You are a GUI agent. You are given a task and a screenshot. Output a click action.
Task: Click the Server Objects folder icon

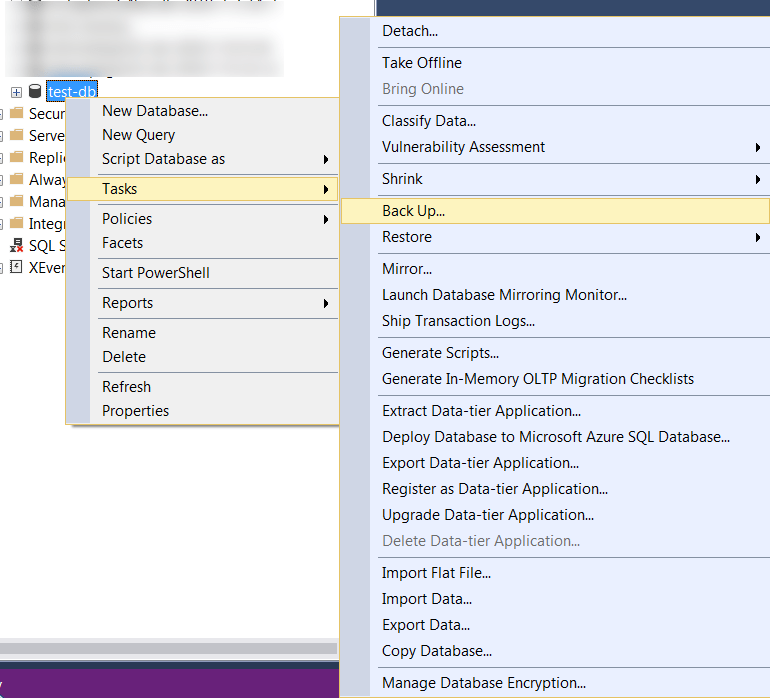pyautogui.click(x=16, y=135)
